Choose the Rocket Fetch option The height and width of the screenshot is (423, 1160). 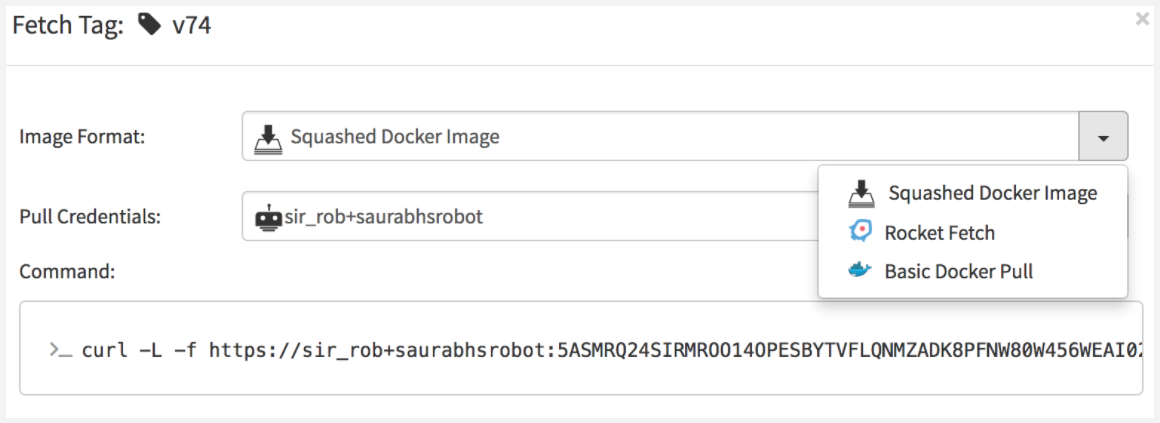pos(939,233)
